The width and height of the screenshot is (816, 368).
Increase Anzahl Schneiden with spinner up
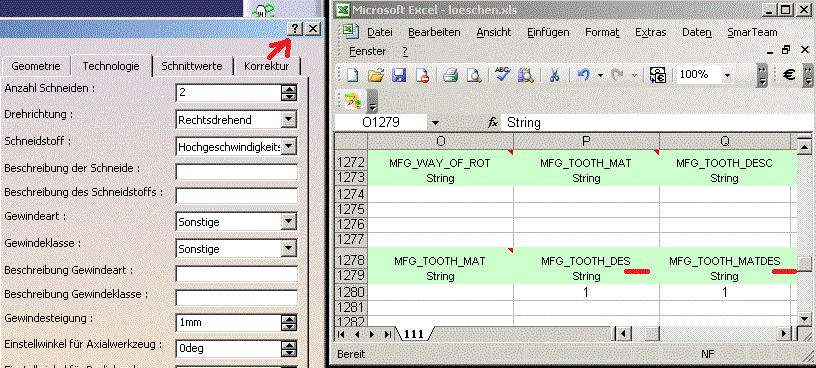[289, 89]
